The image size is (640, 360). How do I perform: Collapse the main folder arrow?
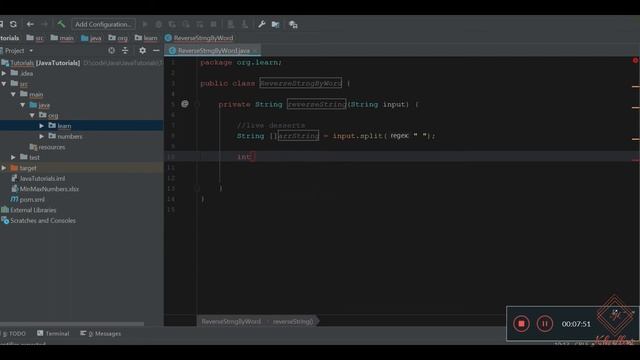(13, 94)
